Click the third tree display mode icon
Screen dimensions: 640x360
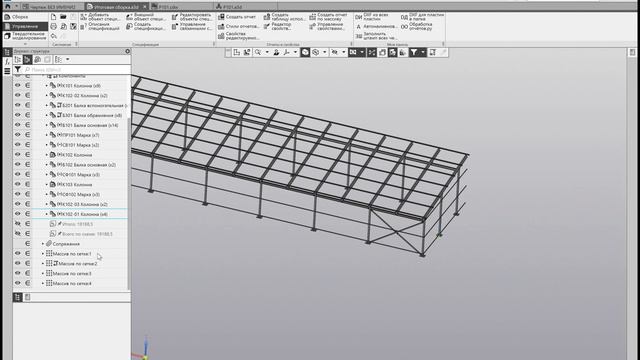click(38, 60)
